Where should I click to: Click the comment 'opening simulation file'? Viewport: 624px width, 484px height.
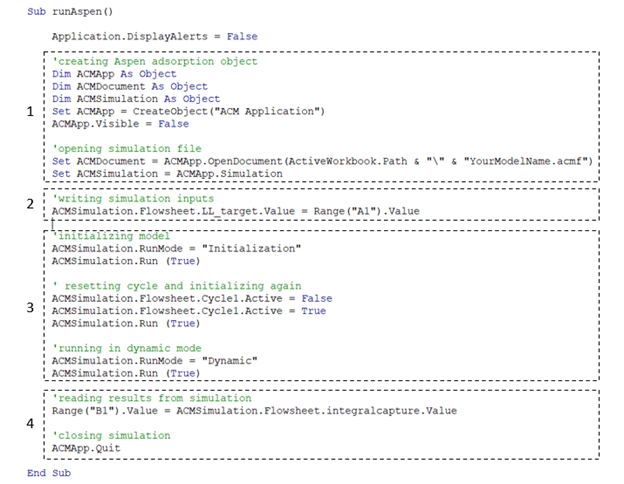[x=127, y=149]
